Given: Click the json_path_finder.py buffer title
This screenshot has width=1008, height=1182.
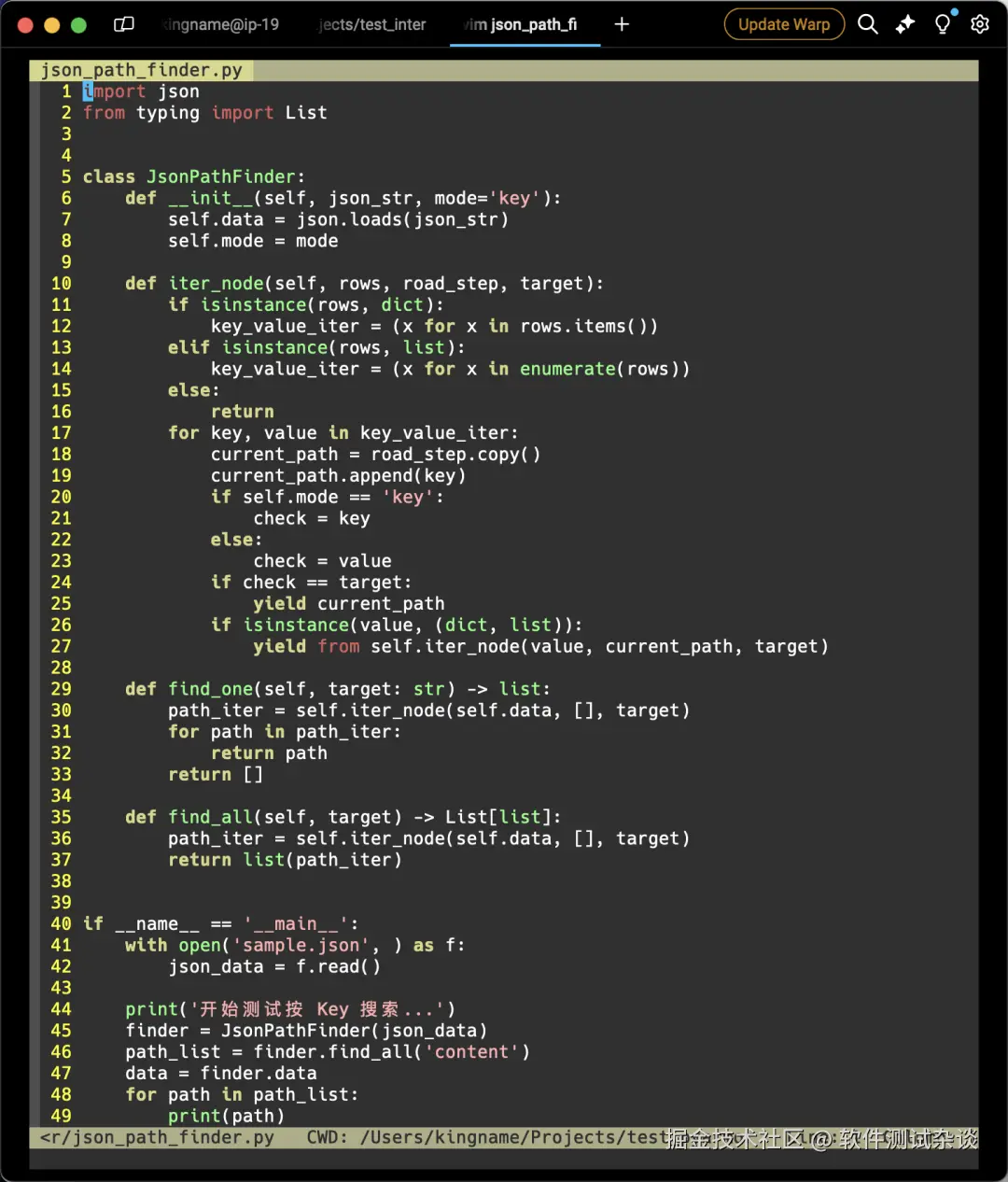Looking at the screenshot, I should click(x=142, y=70).
